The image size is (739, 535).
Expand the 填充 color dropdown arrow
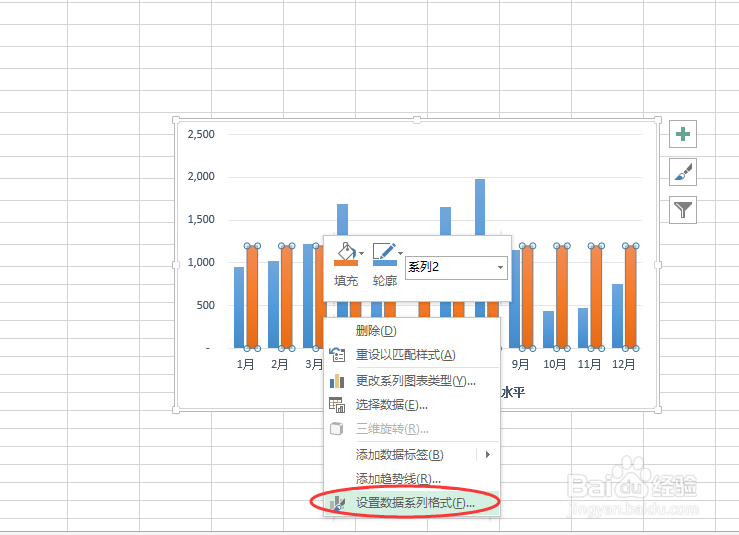click(361, 254)
